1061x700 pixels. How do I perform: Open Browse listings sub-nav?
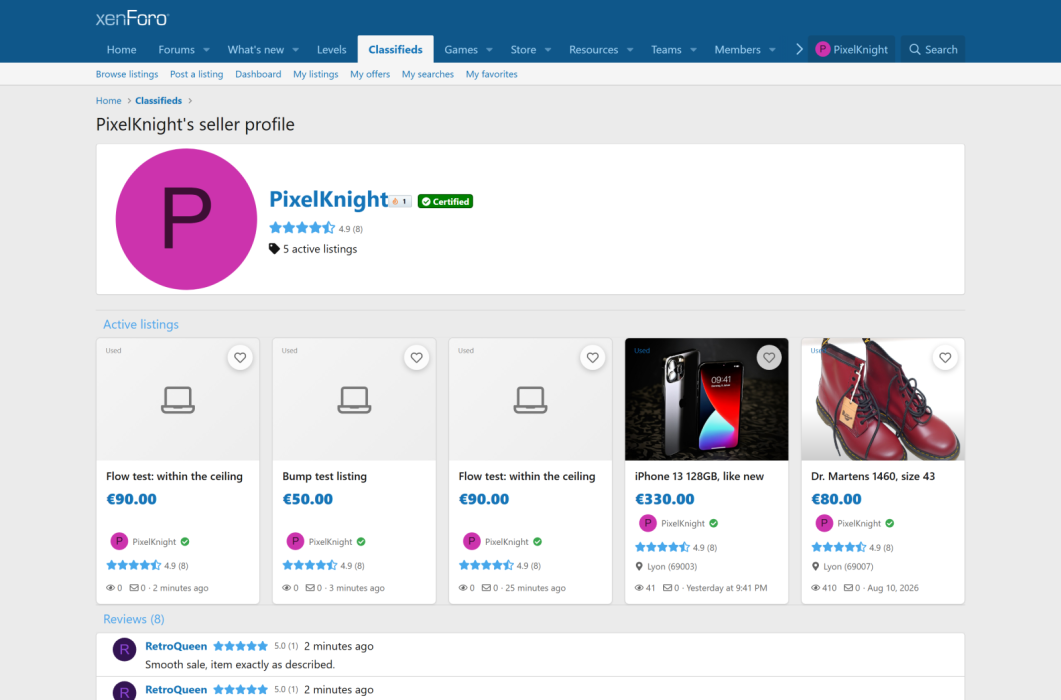[127, 74]
